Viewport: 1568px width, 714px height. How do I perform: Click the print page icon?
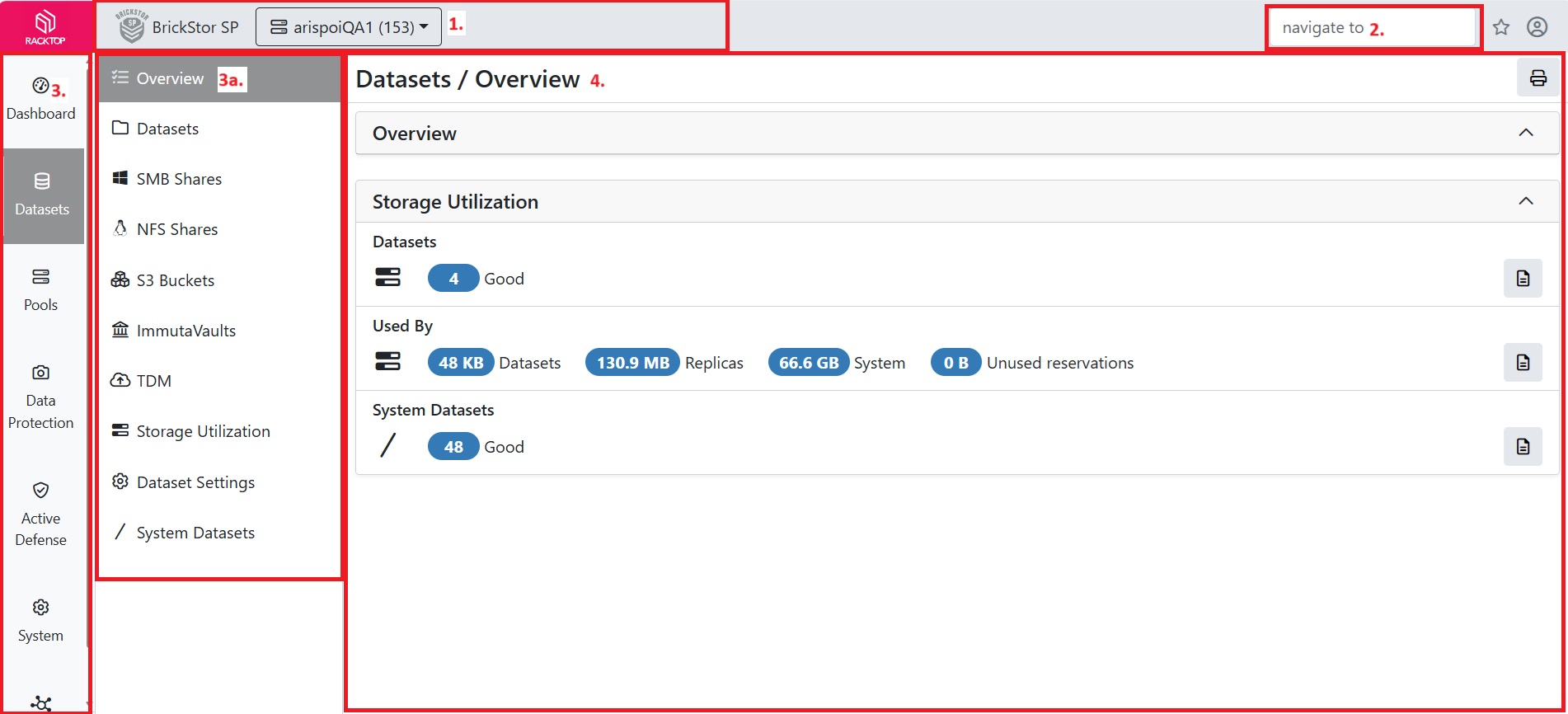(x=1537, y=78)
